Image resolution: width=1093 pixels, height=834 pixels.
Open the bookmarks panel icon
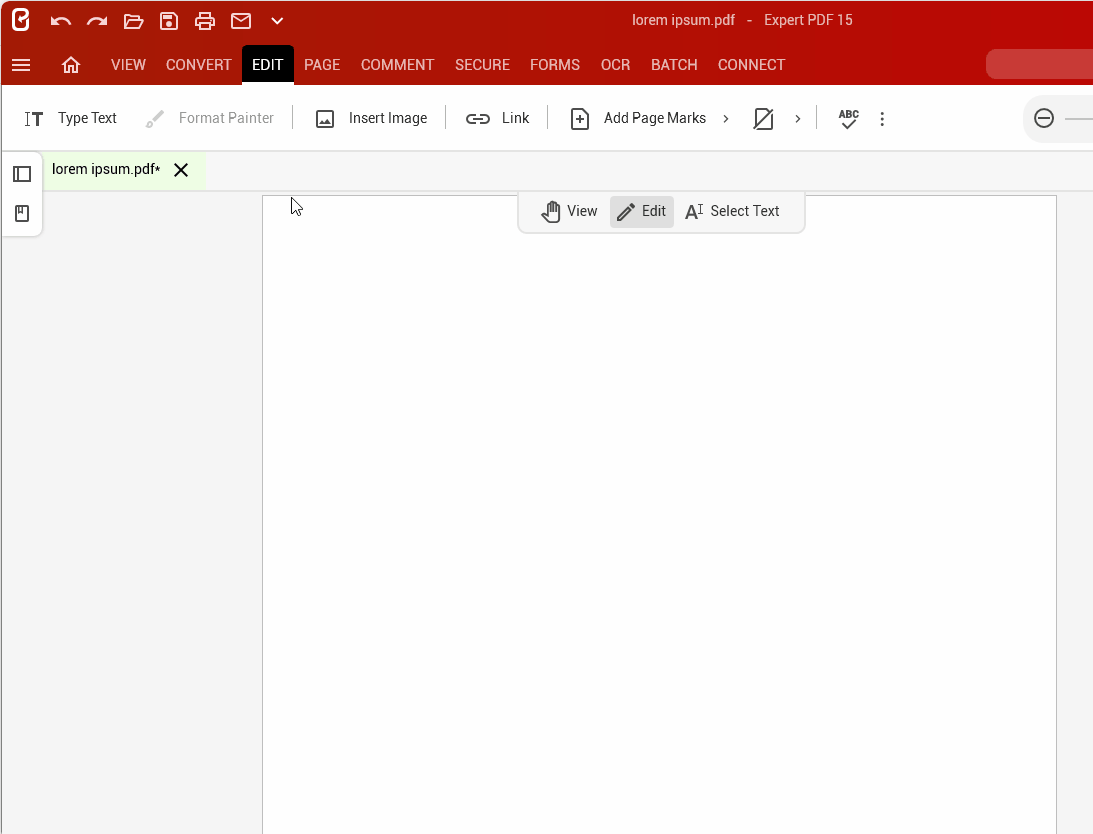pos(22,213)
